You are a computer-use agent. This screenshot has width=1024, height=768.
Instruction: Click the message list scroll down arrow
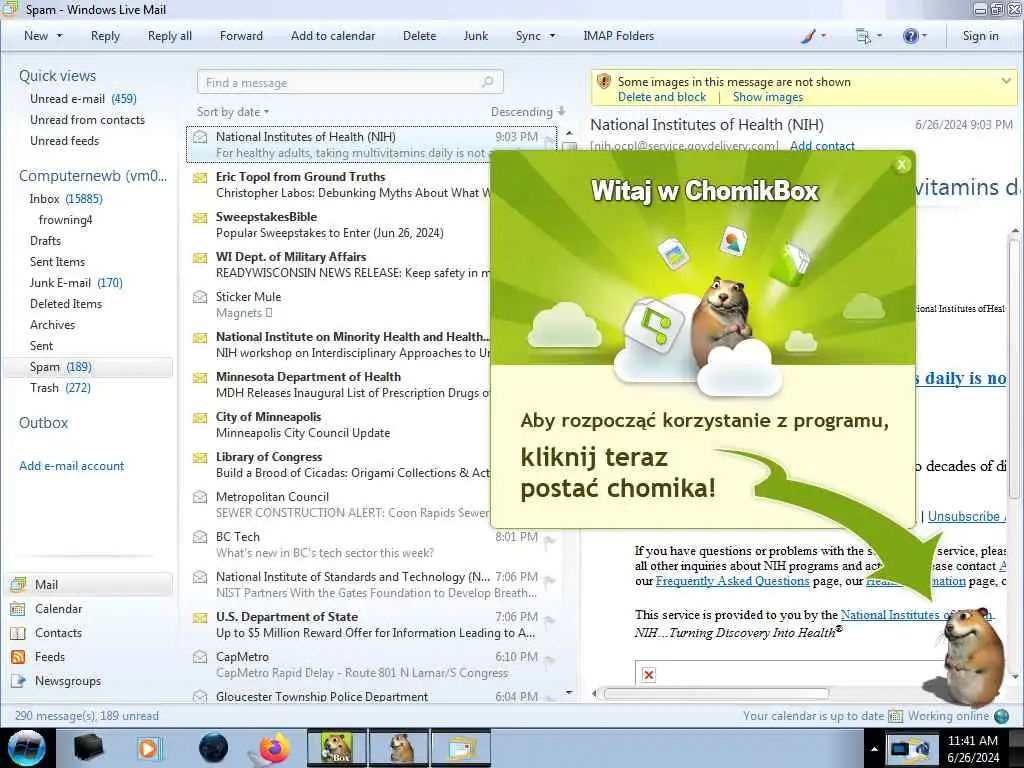coord(569,692)
